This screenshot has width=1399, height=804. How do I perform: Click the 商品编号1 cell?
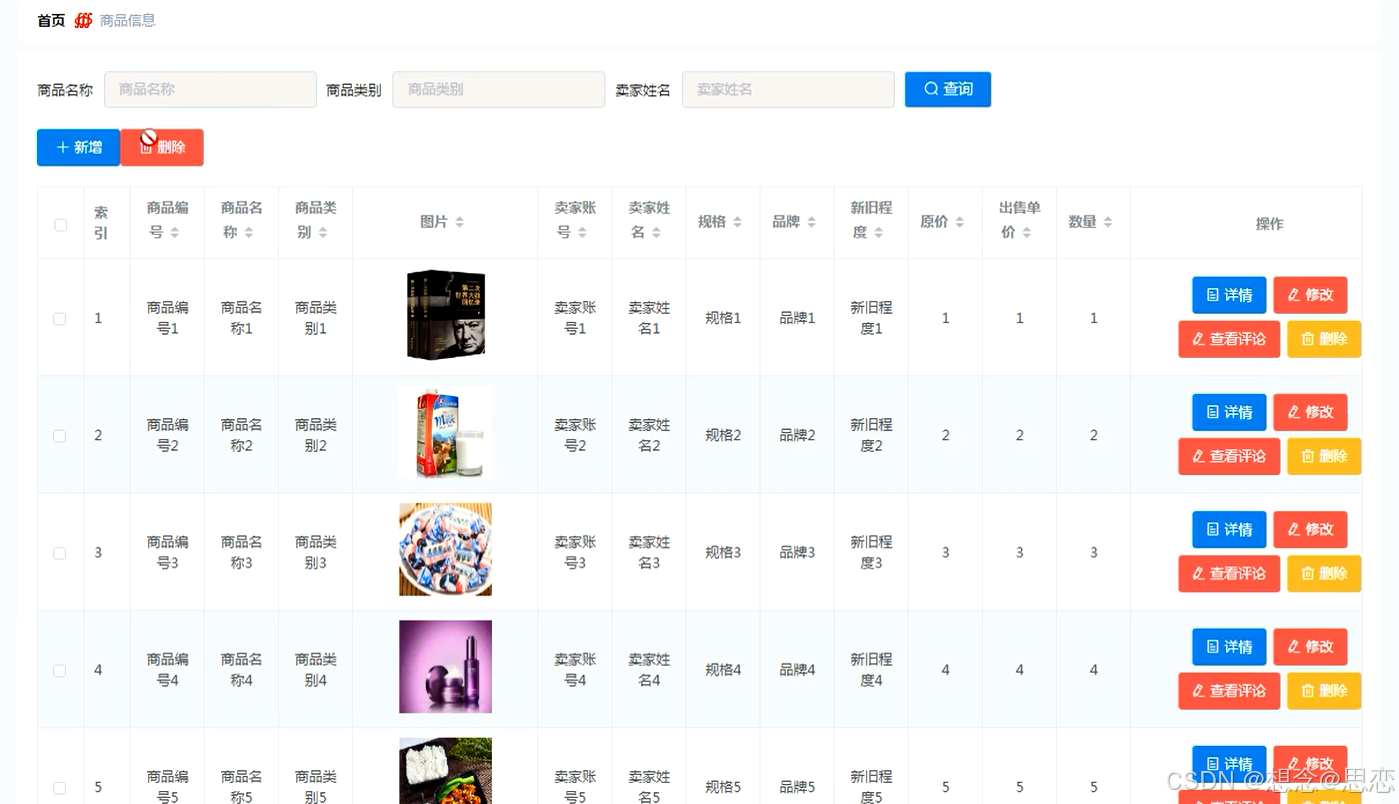click(x=168, y=318)
